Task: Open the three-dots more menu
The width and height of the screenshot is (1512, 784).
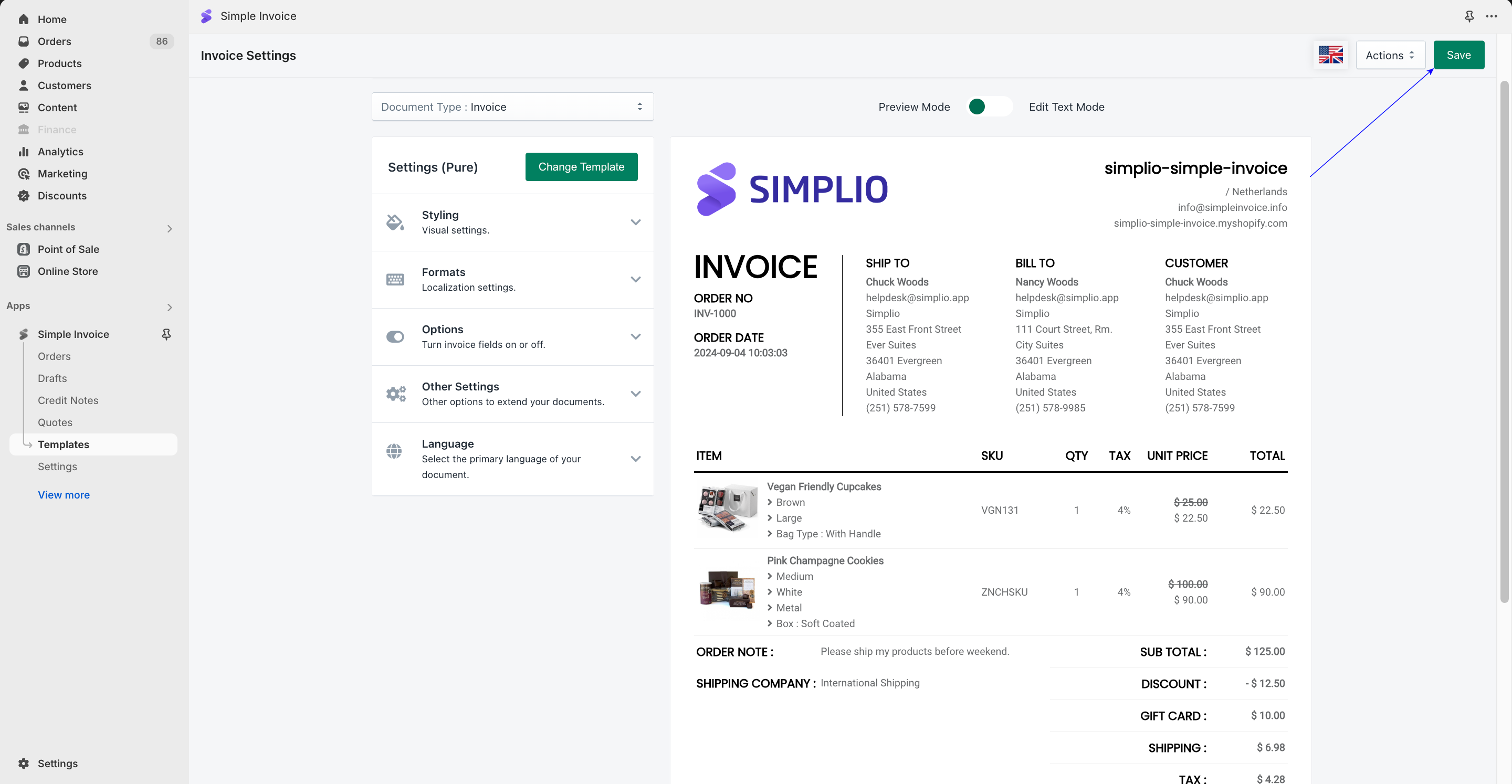Action: [x=1491, y=16]
